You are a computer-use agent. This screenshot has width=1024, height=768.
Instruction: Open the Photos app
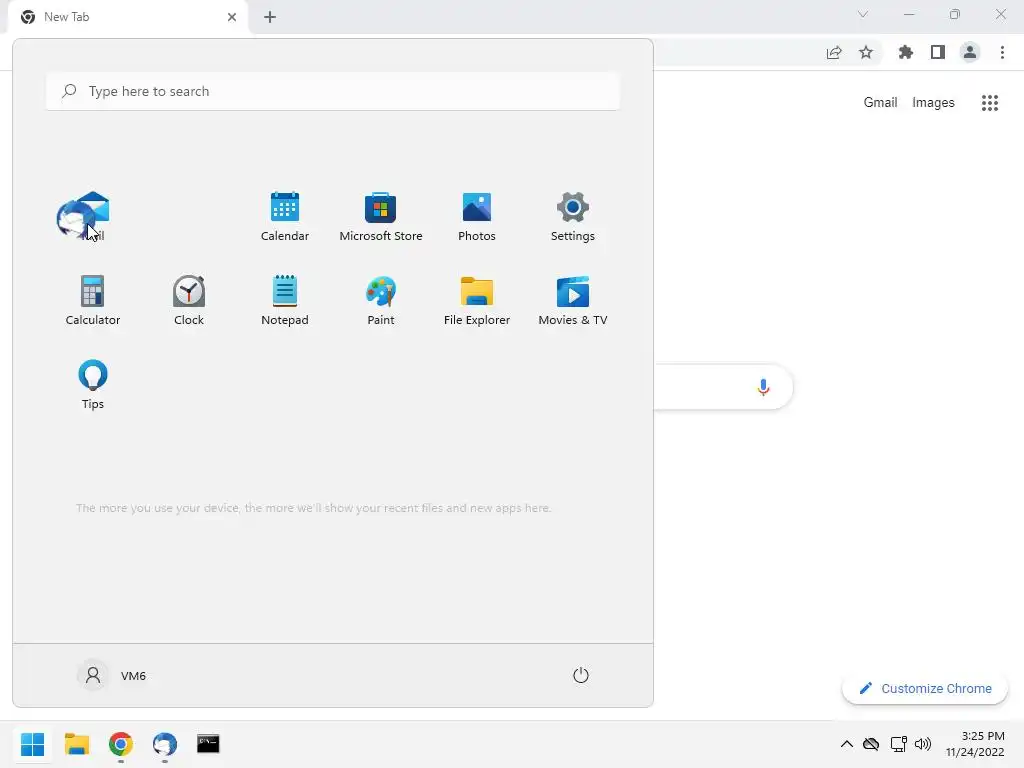tap(477, 217)
